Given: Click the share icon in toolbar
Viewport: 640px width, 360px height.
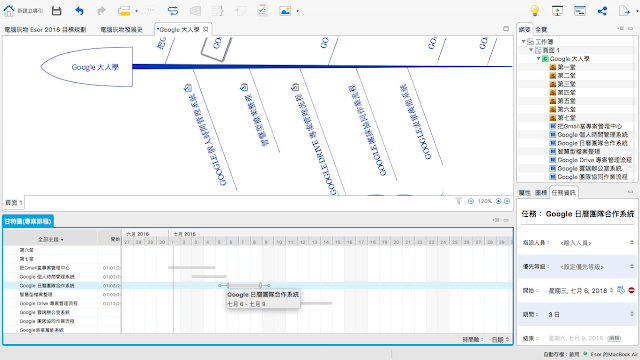Looking at the screenshot, I should point(602,11).
